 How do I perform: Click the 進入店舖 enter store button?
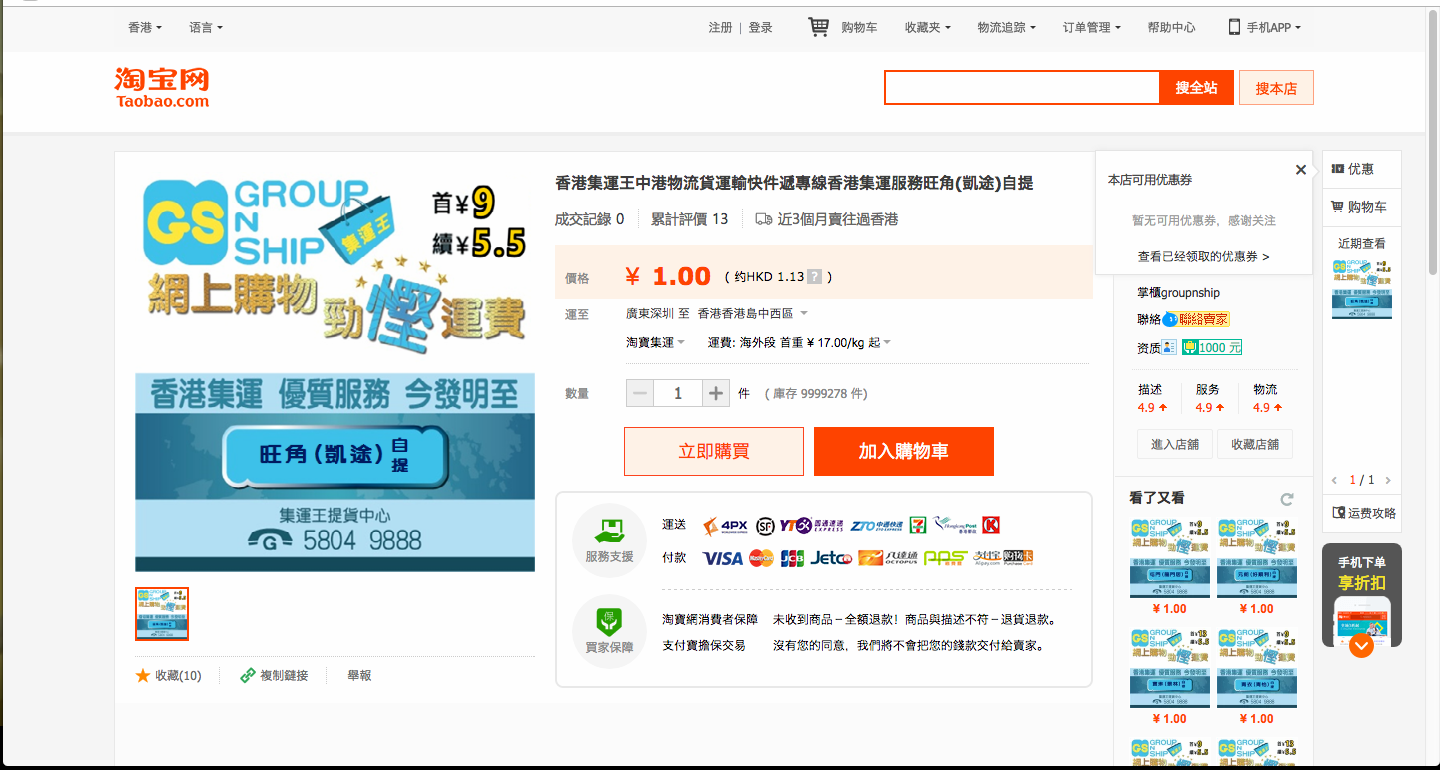click(x=1175, y=444)
